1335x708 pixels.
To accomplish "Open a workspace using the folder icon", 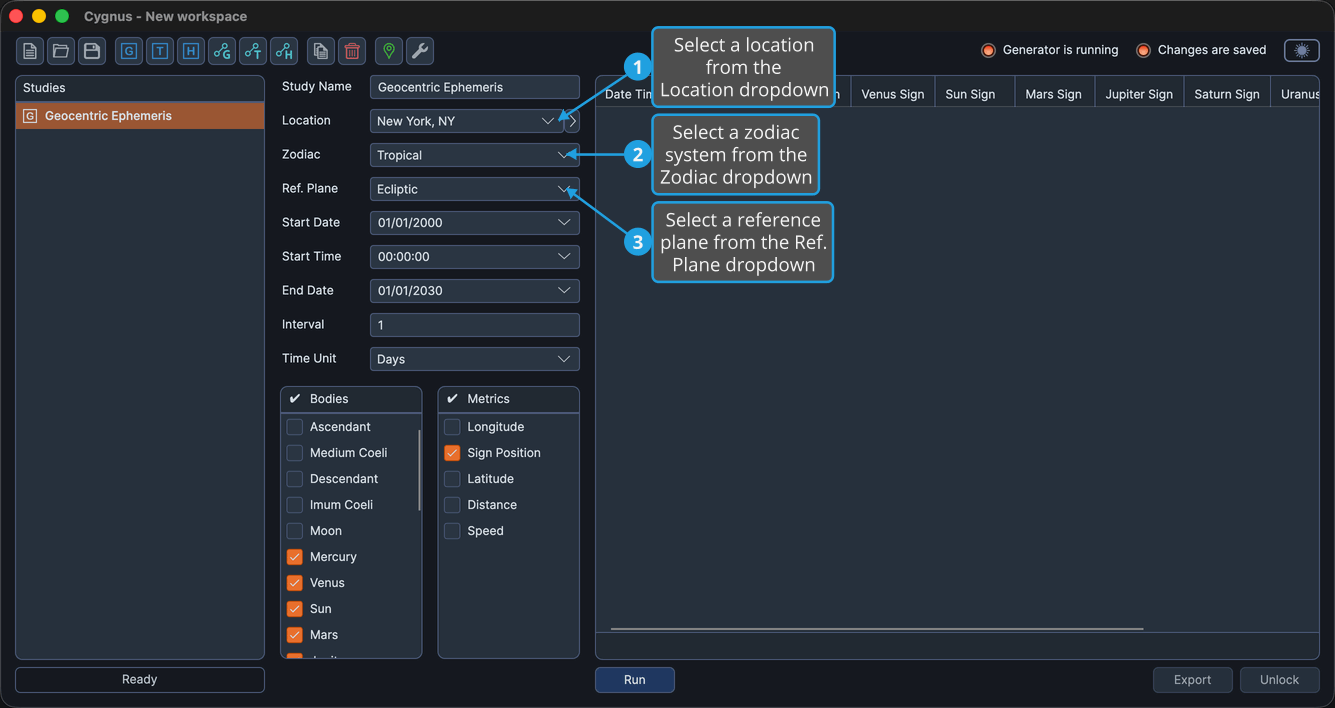I will click(x=61, y=51).
